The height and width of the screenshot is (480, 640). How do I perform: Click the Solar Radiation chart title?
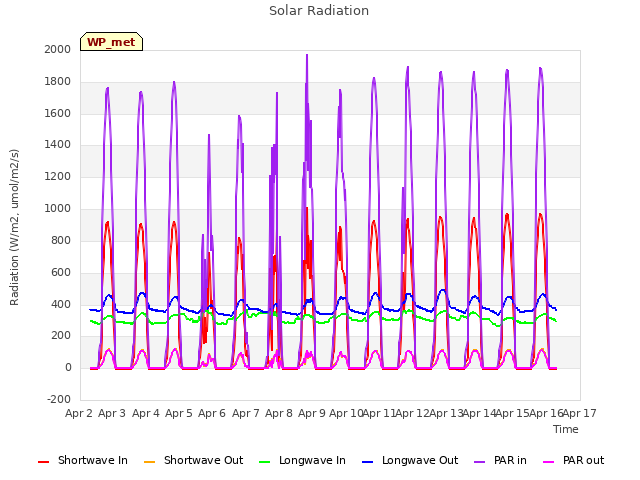click(x=319, y=11)
